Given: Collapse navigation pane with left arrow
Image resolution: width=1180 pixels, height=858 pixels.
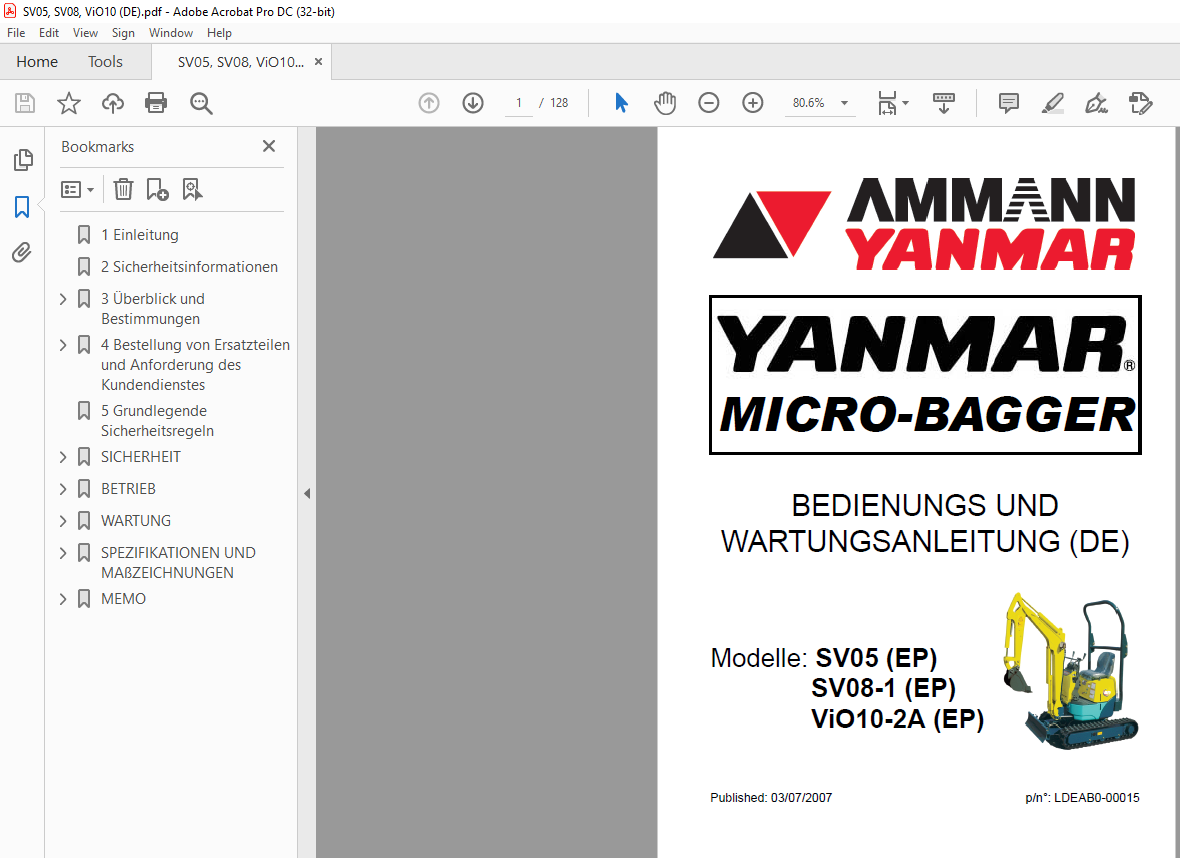Looking at the screenshot, I should (307, 494).
